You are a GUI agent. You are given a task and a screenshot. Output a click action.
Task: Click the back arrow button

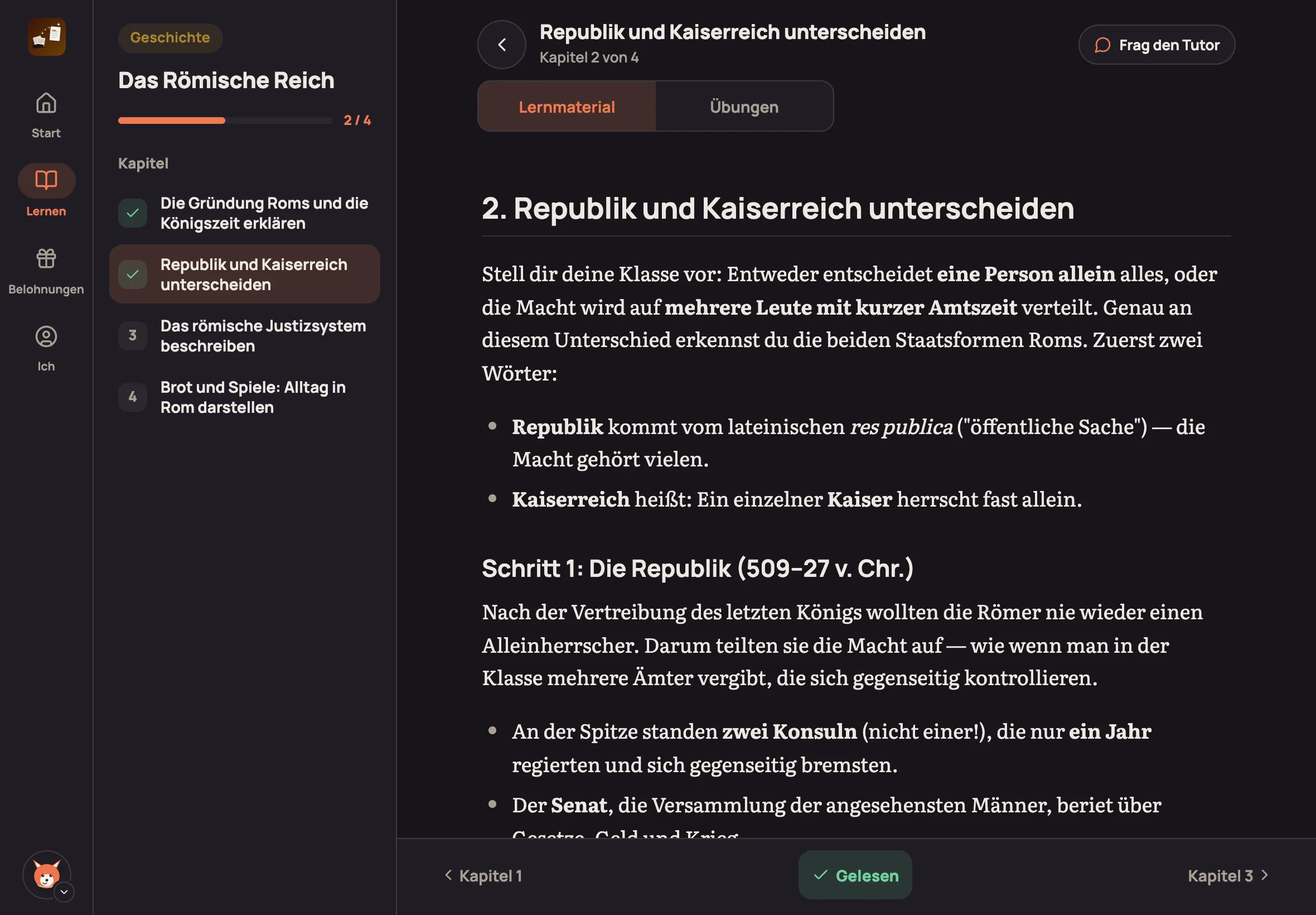point(502,45)
